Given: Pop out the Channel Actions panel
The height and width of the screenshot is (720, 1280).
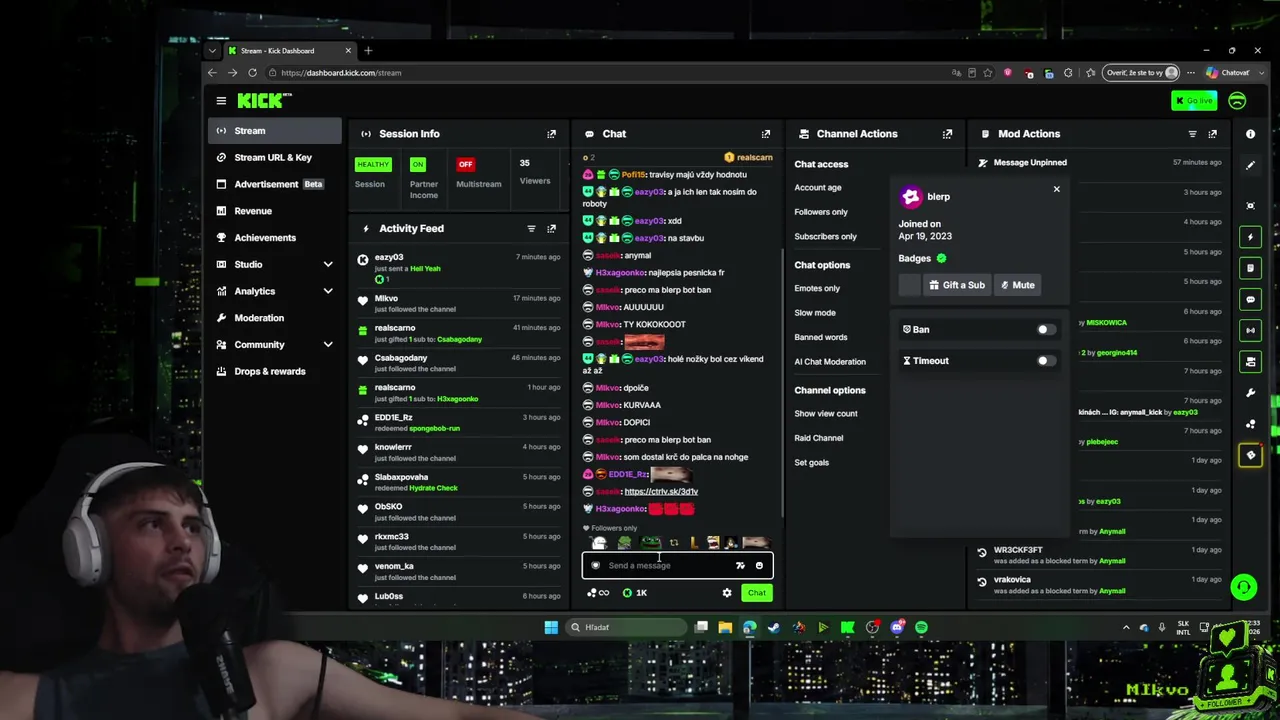Looking at the screenshot, I should coord(947,134).
